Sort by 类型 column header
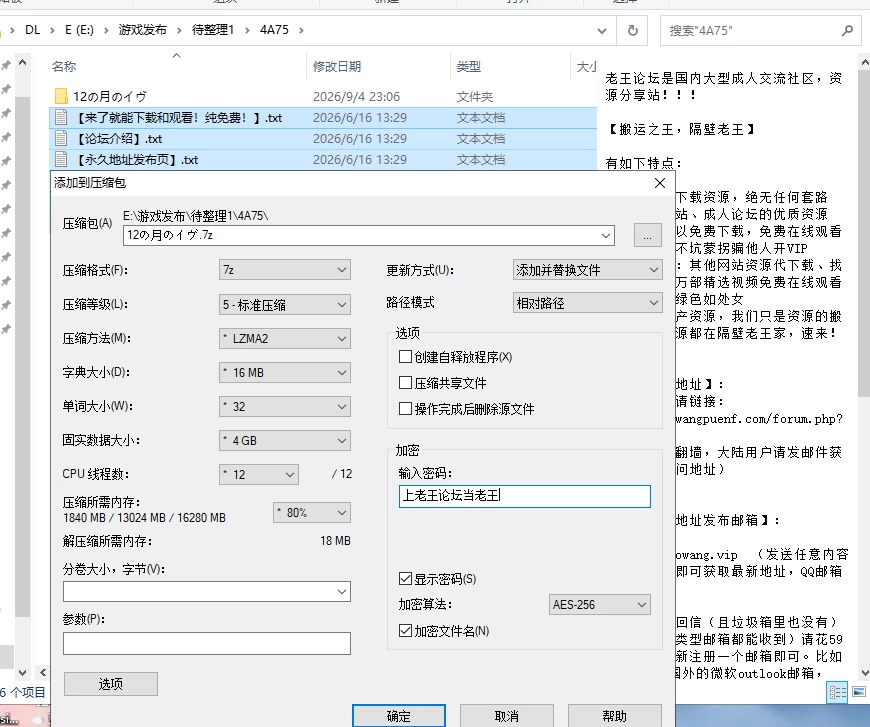 click(x=469, y=67)
